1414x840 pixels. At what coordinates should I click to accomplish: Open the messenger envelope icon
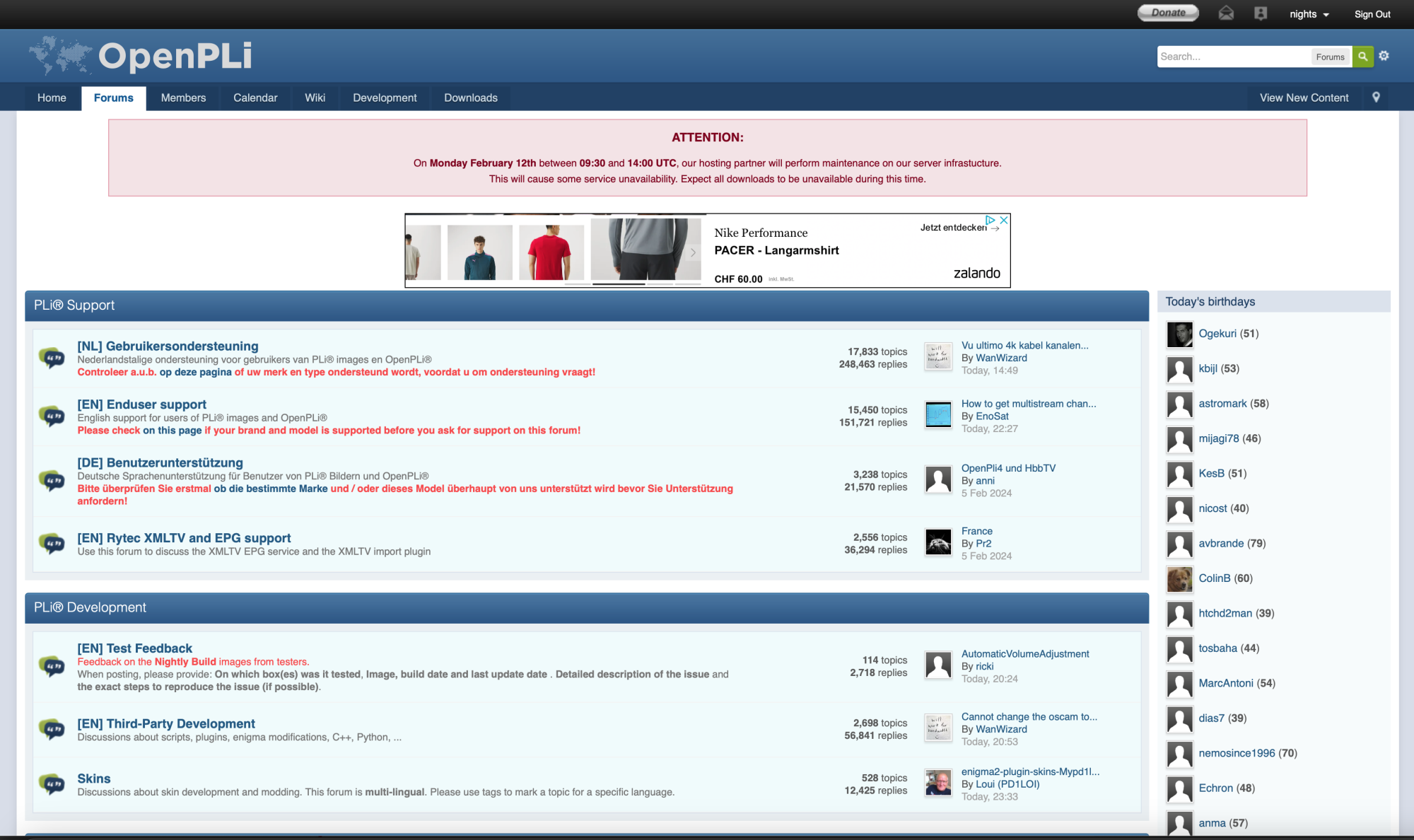1225,13
